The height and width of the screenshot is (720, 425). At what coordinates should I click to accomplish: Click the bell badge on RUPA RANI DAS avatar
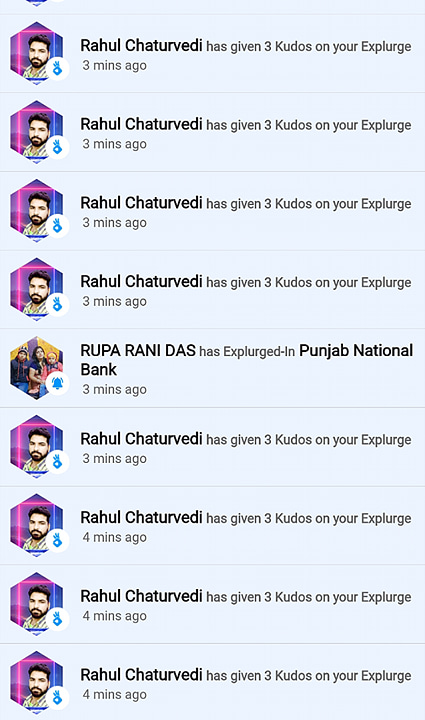(57, 383)
